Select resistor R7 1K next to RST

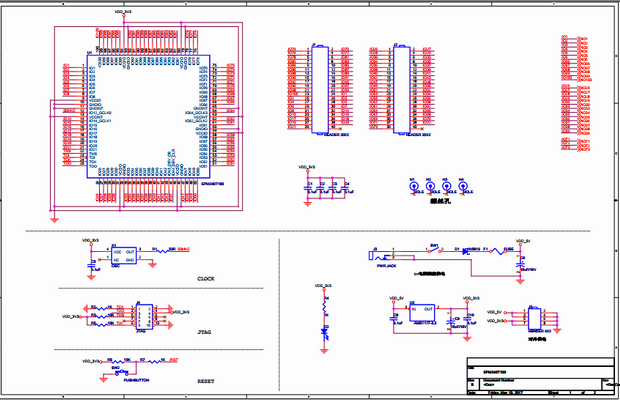[x=153, y=360]
